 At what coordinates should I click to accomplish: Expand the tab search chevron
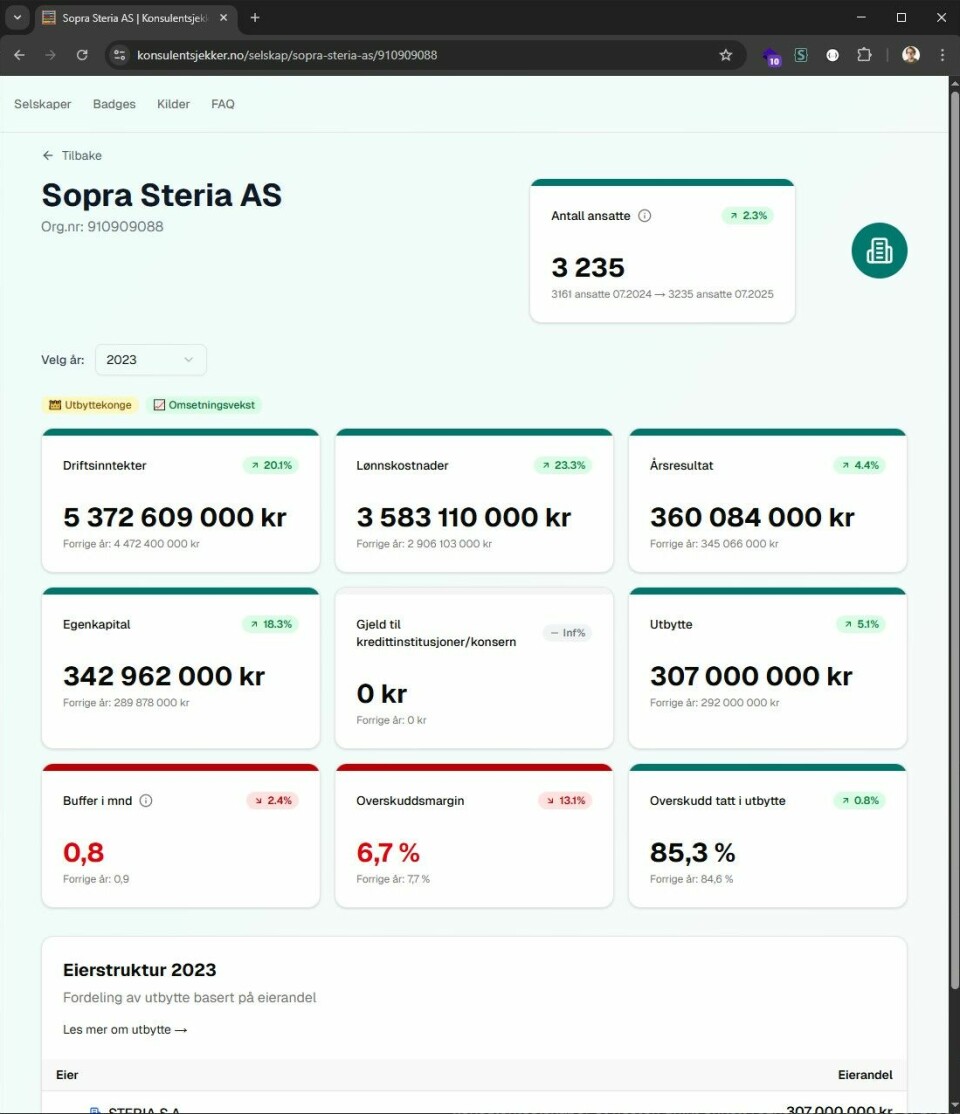click(x=17, y=18)
